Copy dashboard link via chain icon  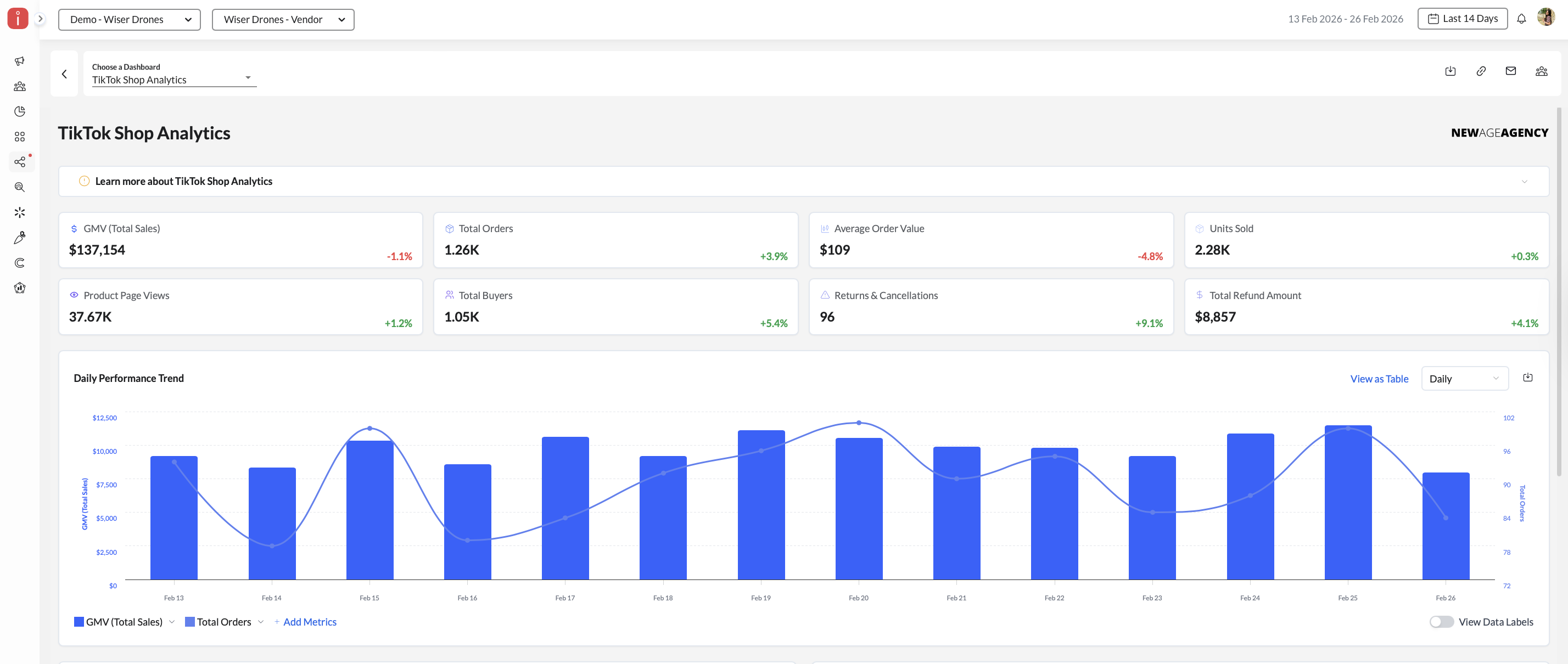point(1481,71)
